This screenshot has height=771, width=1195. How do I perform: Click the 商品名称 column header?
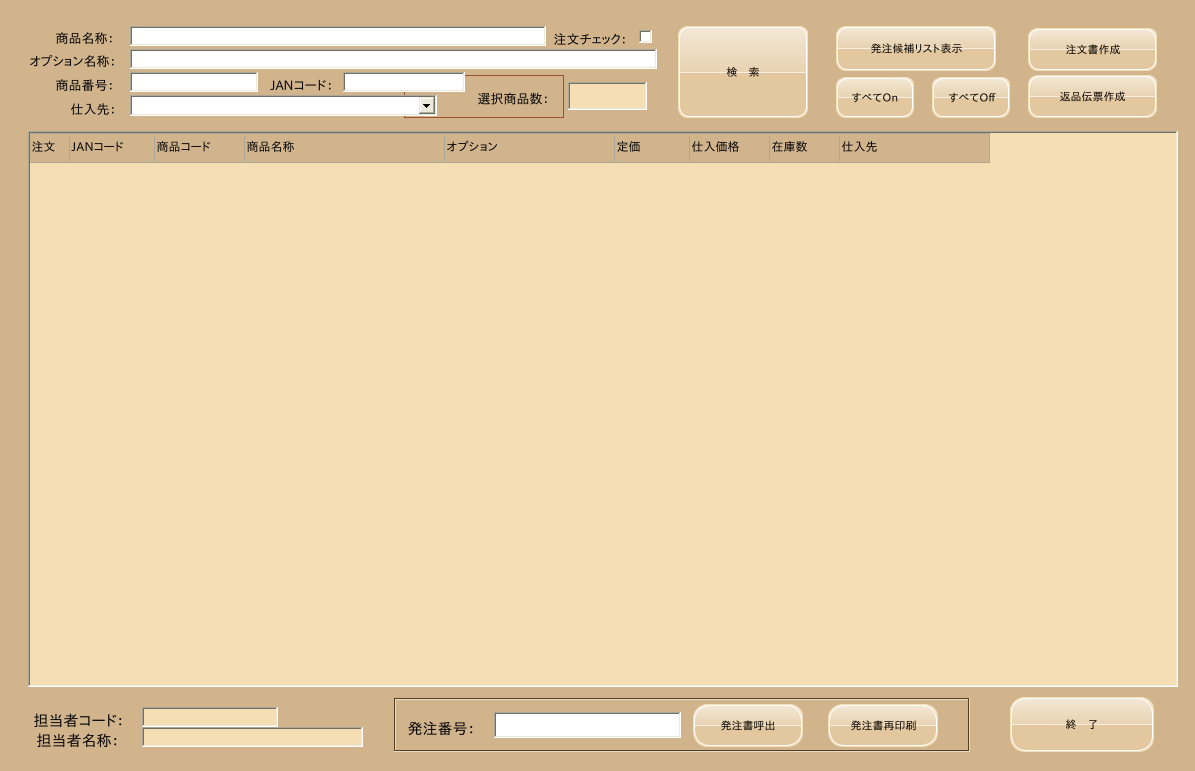pyautogui.click(x=344, y=147)
